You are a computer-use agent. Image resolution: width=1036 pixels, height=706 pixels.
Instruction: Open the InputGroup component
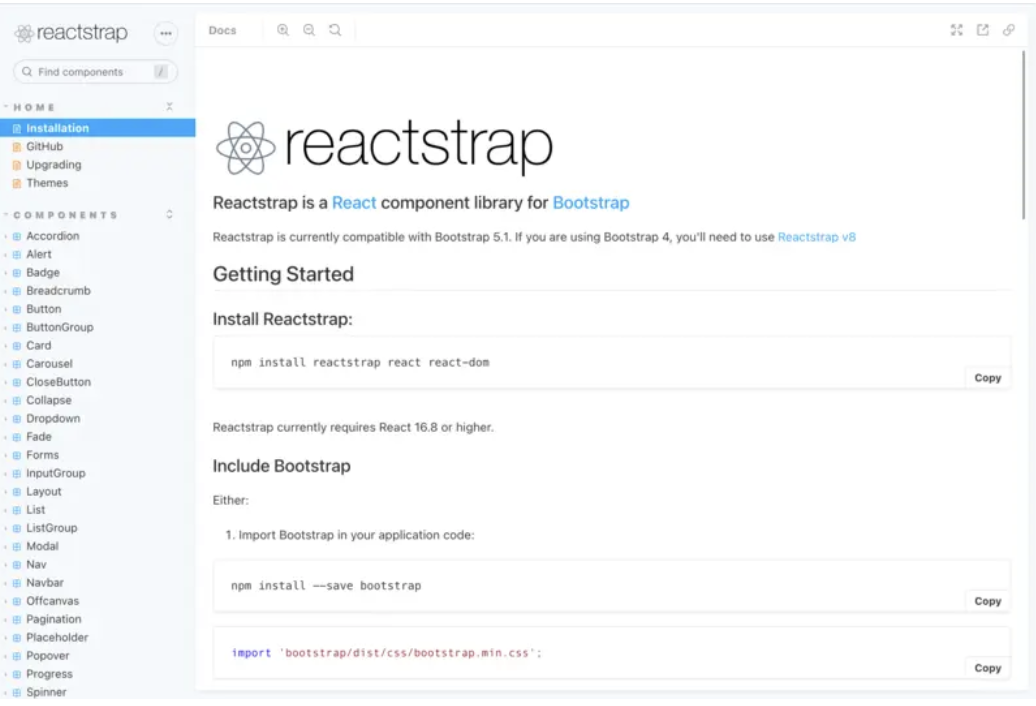pyautogui.click(x=56, y=473)
